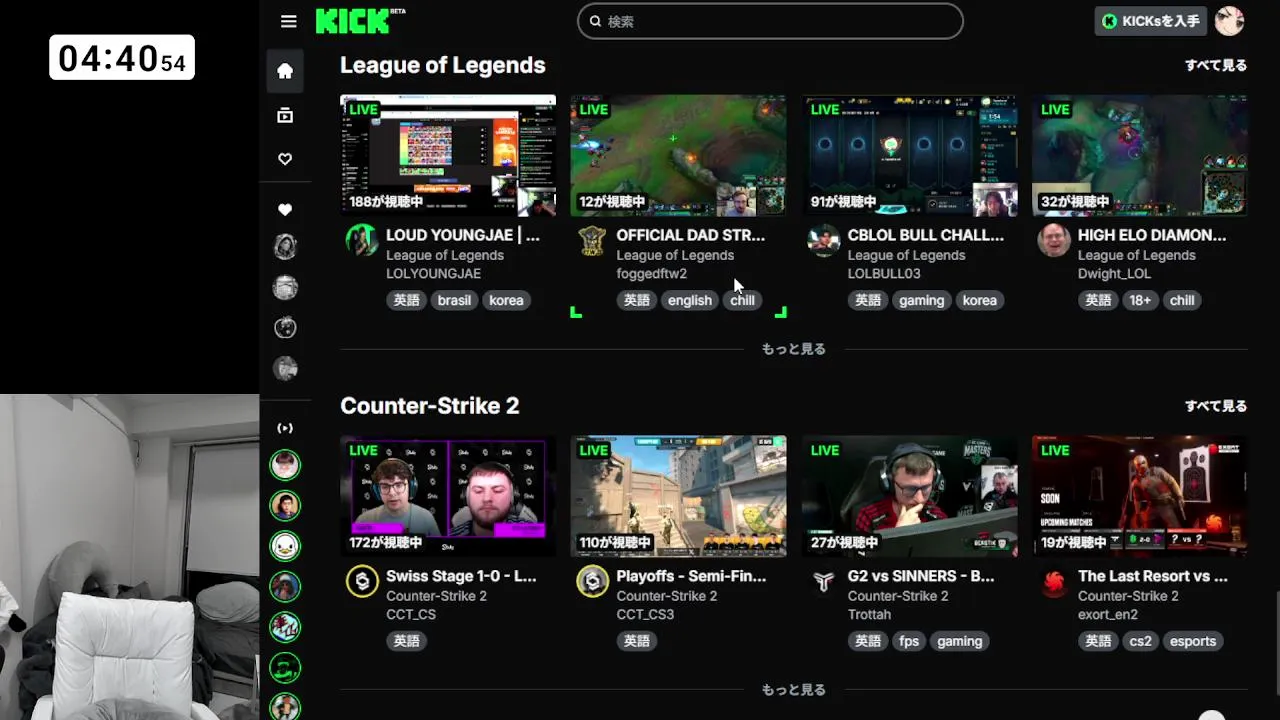This screenshot has width=1280, height=720.
Task: Select the brasil tag on LOUD YOUNGJAE
Action: point(454,300)
